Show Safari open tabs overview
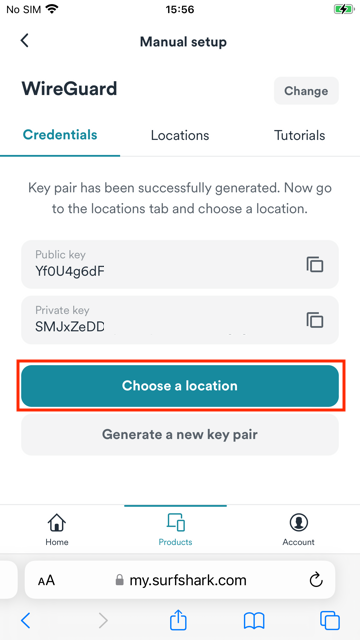 pyautogui.click(x=330, y=621)
